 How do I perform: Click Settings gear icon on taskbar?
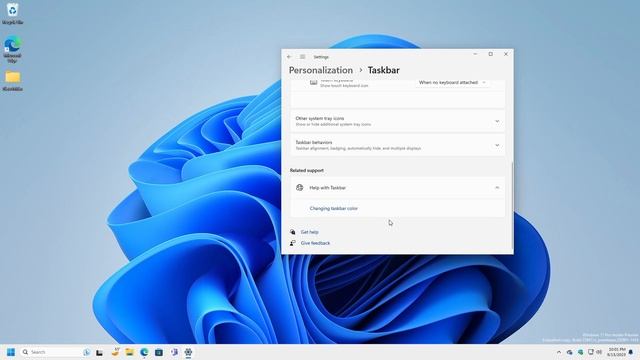pos(188,352)
